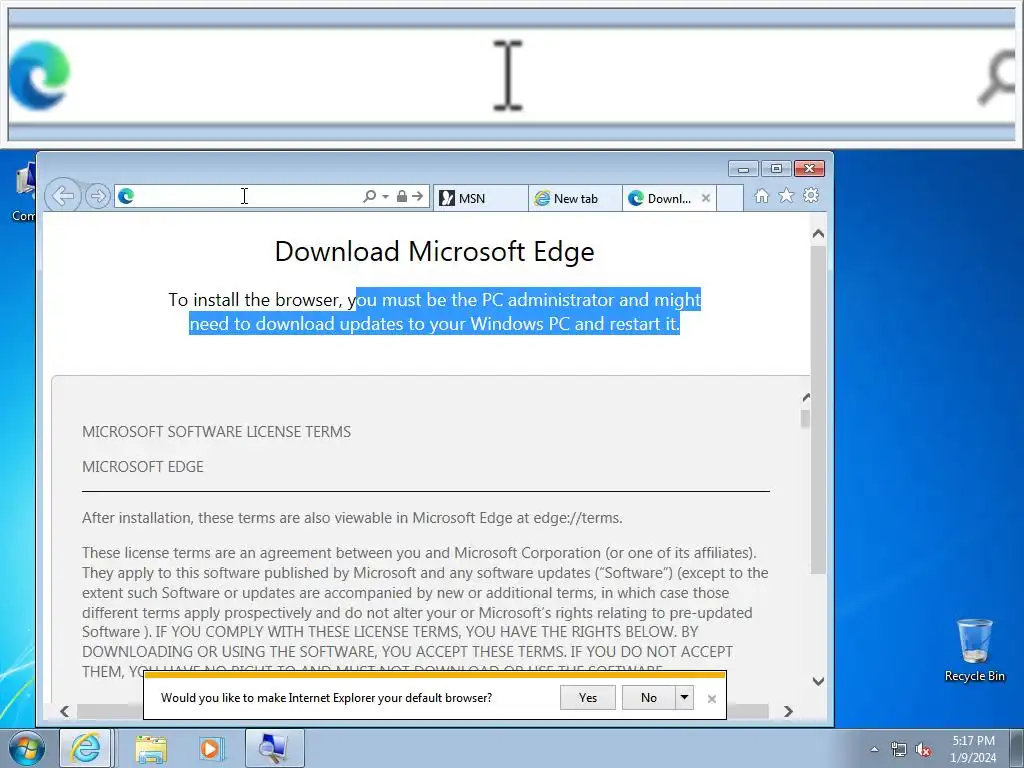
Task: Click the taskbar clock 5:17 PM
Action: [973, 749]
